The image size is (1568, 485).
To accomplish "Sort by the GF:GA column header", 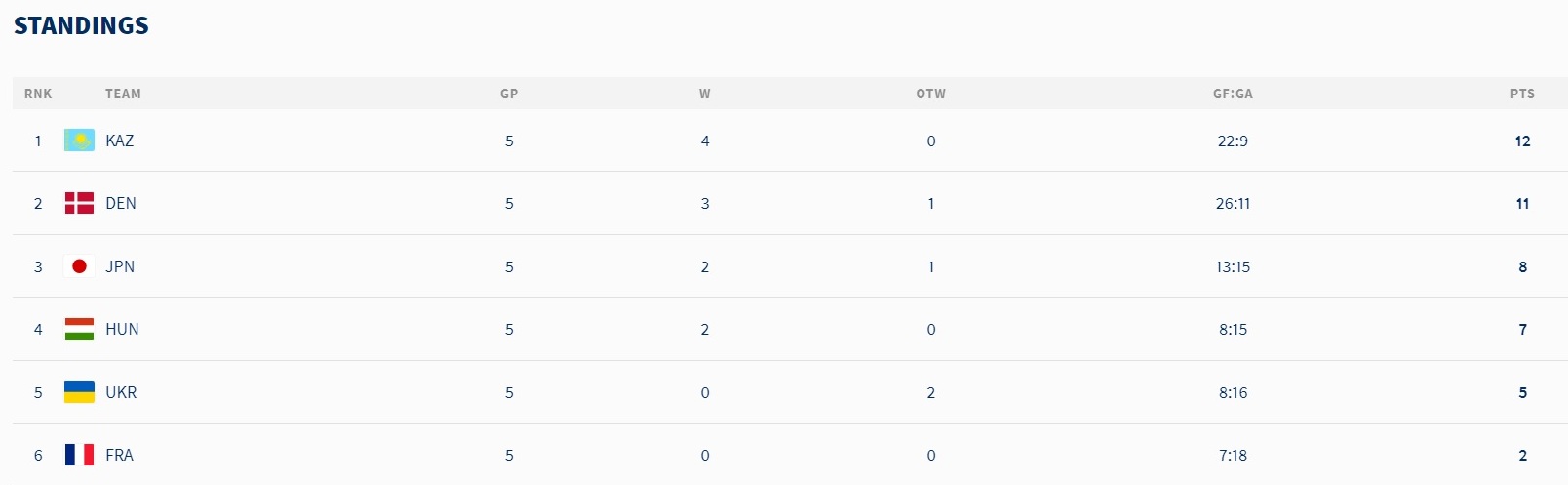I will [x=1233, y=94].
